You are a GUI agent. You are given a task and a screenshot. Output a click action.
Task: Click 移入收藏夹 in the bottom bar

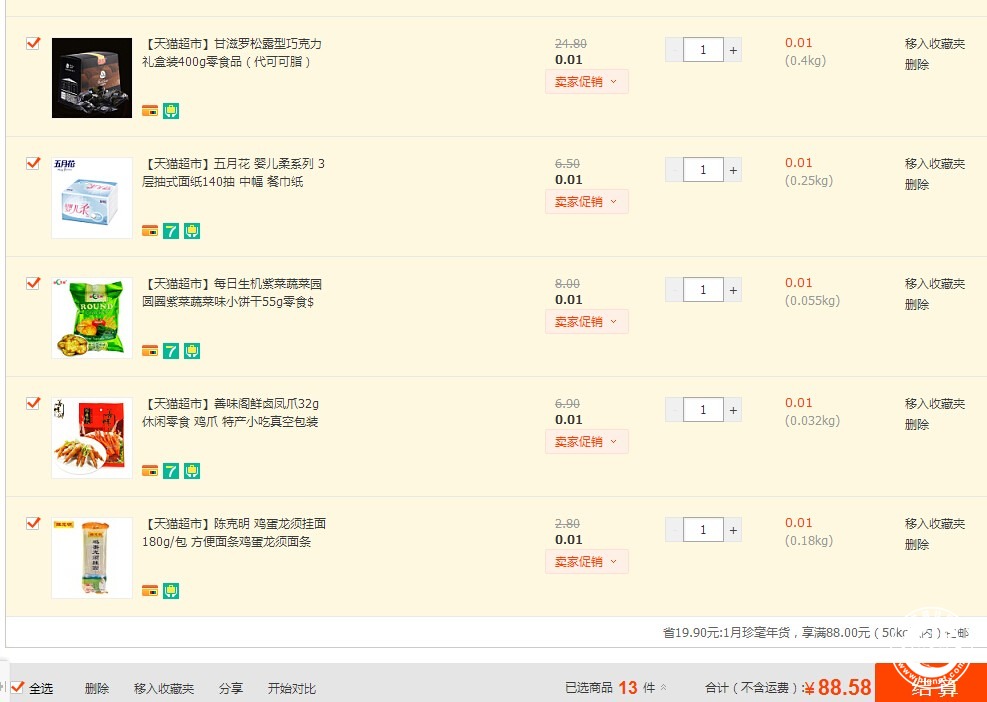point(164,689)
